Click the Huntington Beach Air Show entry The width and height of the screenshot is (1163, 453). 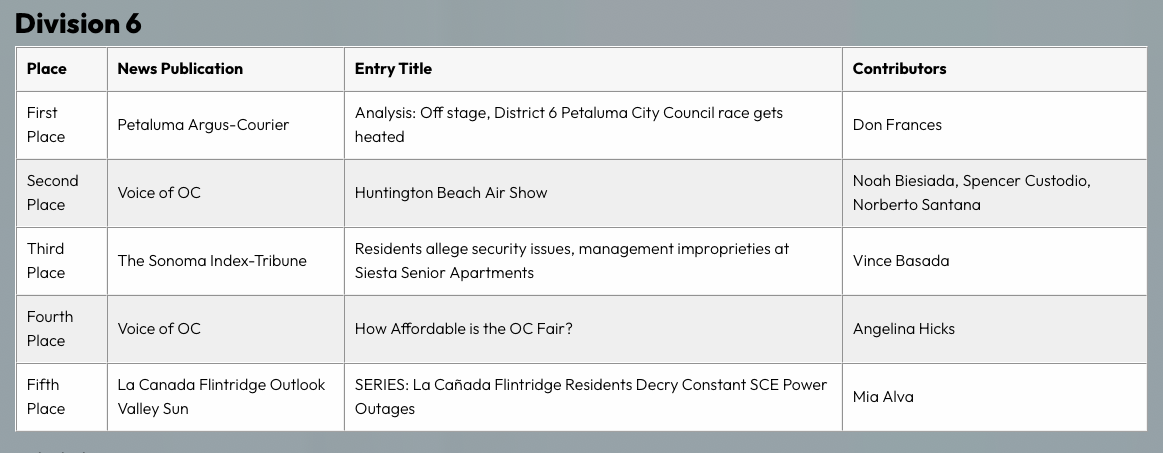click(451, 193)
